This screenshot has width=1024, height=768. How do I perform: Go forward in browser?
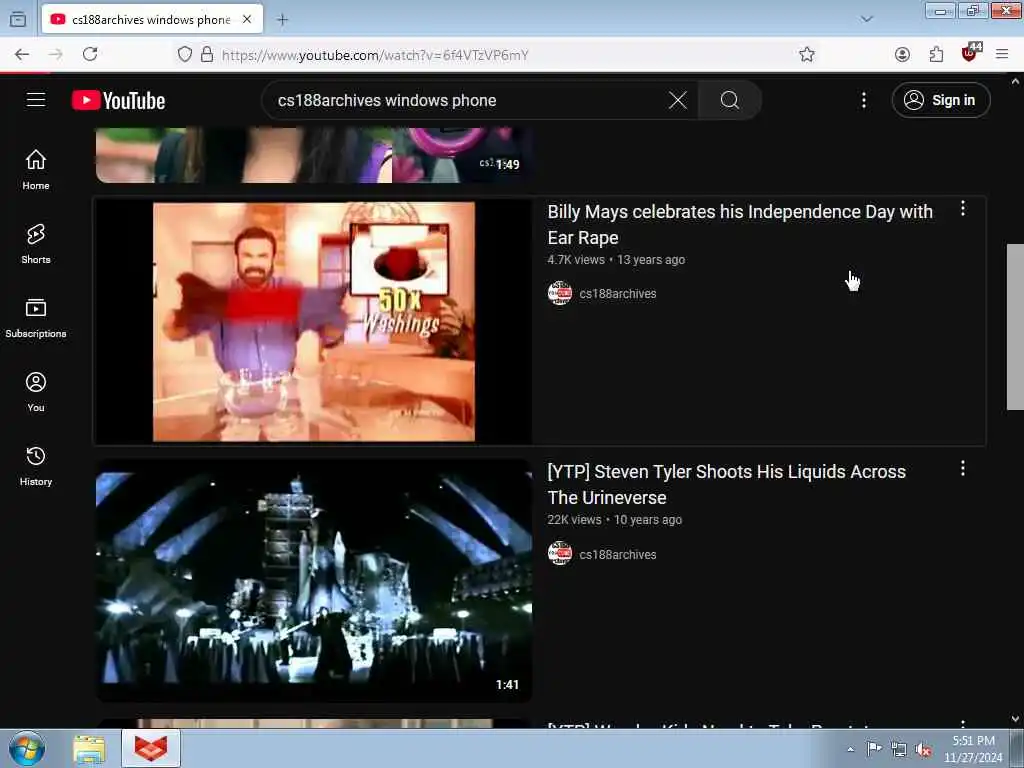coord(56,55)
